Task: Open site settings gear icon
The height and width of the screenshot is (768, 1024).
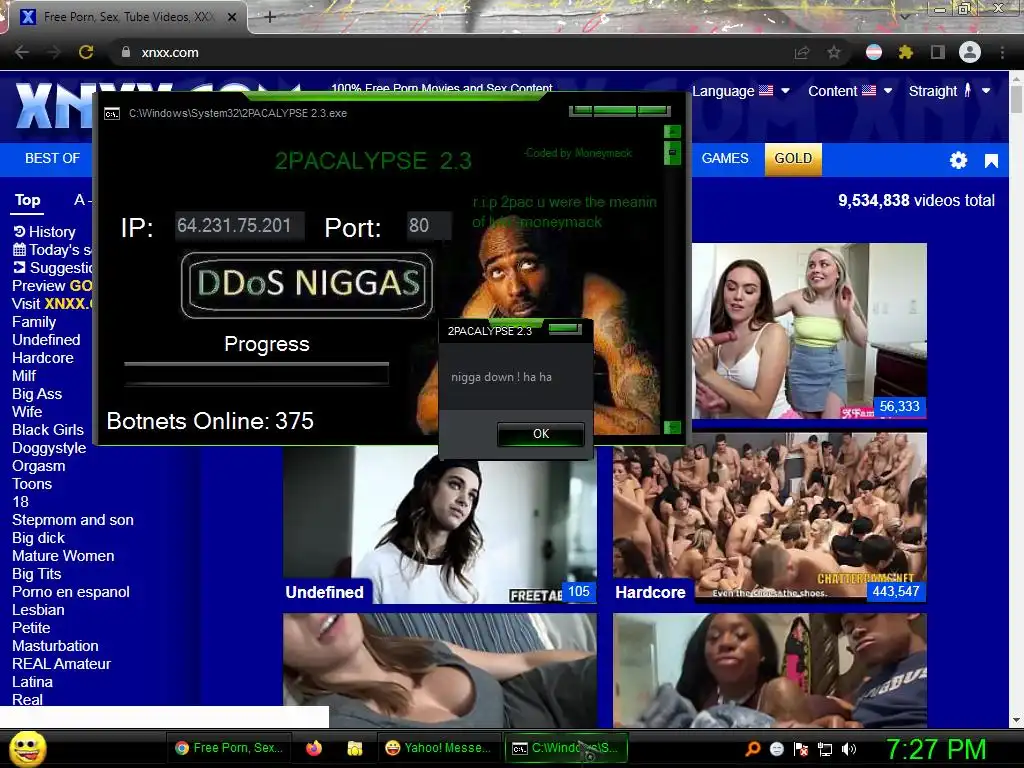Action: coord(958,161)
